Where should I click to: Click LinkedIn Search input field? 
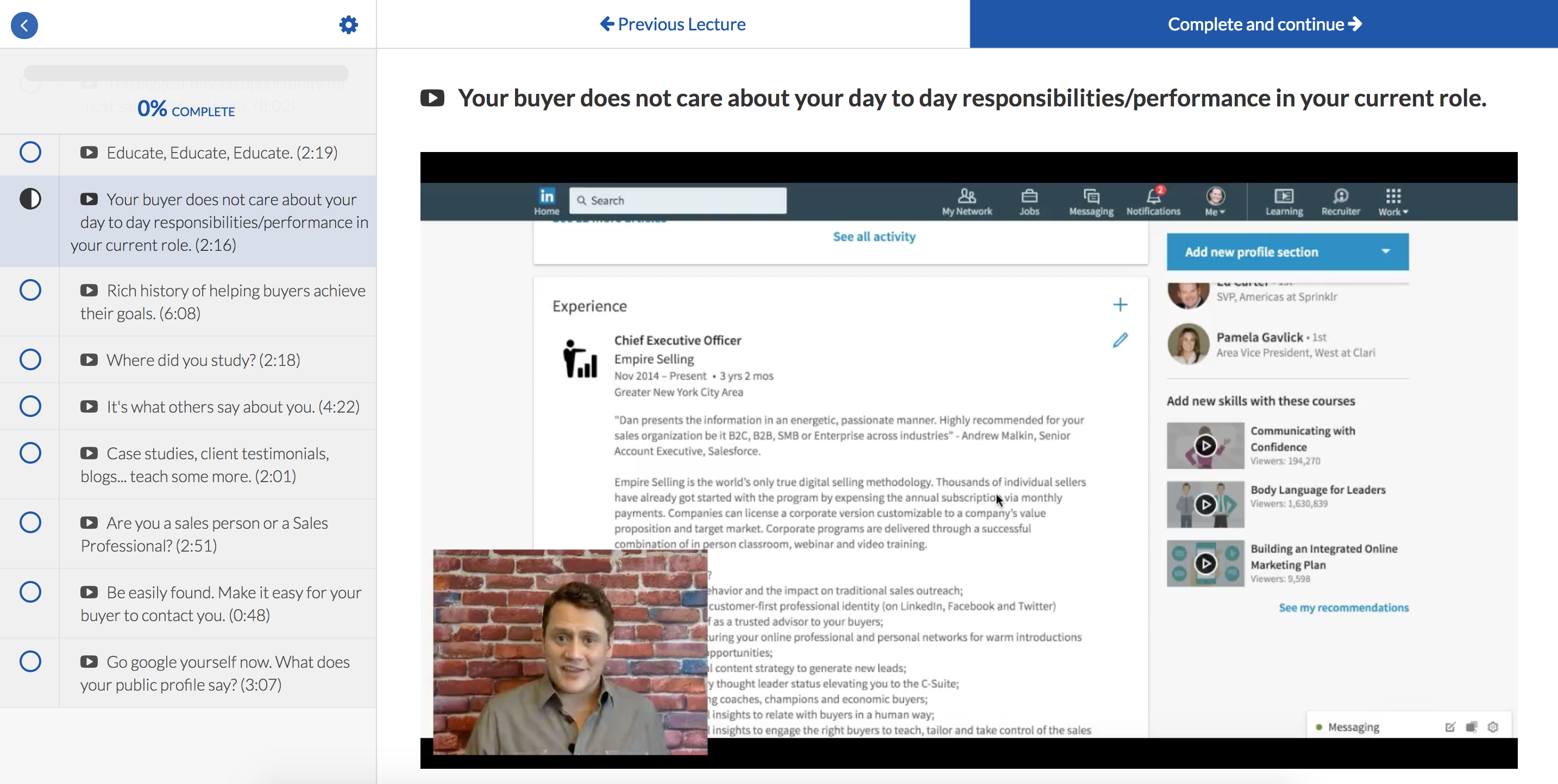tap(677, 200)
